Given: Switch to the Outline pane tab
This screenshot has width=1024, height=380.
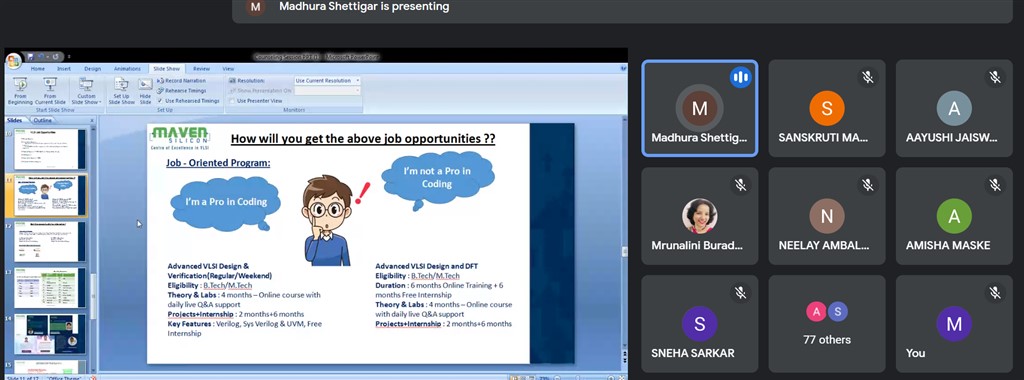Looking at the screenshot, I should pos(43,120).
